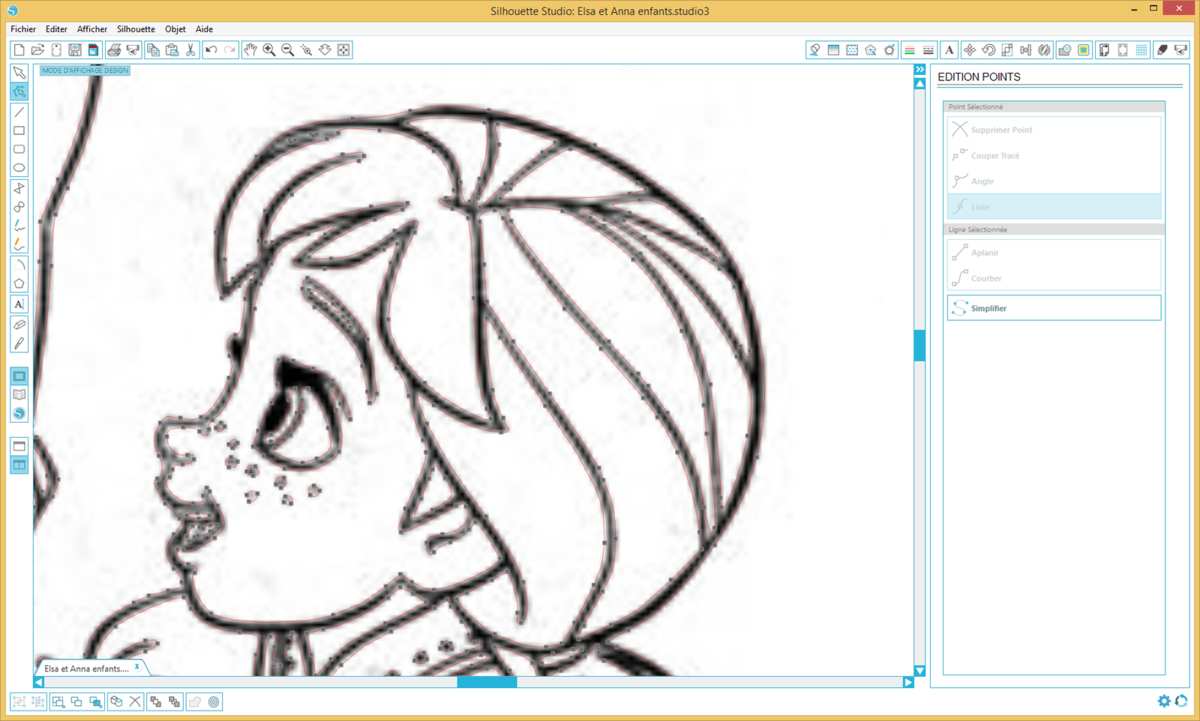Image resolution: width=1200 pixels, height=721 pixels.
Task: Open the Objet menu
Action: (176, 29)
